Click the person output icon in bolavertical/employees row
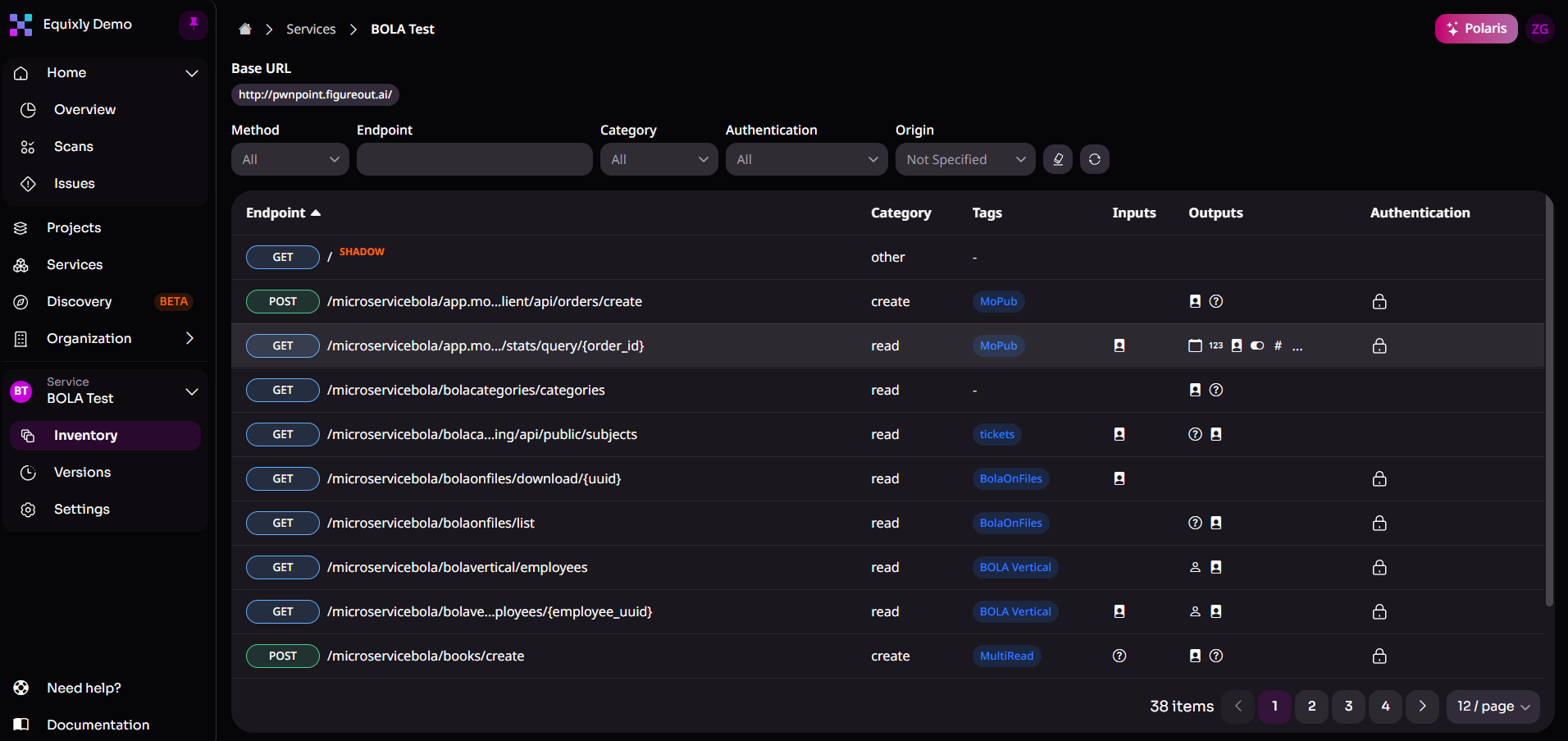1568x741 pixels. 1195,567
